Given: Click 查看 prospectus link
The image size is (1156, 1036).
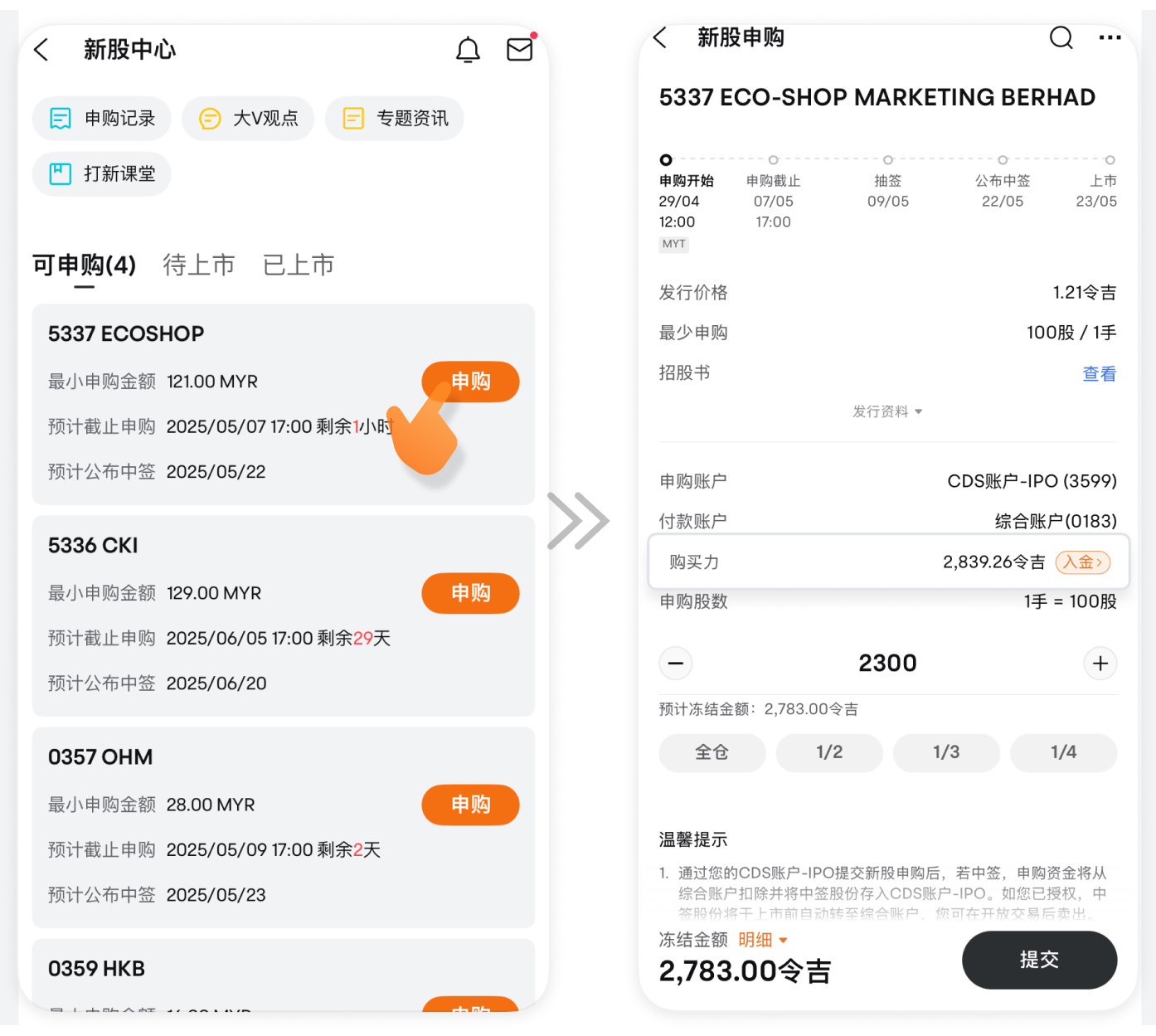Looking at the screenshot, I should [1099, 374].
